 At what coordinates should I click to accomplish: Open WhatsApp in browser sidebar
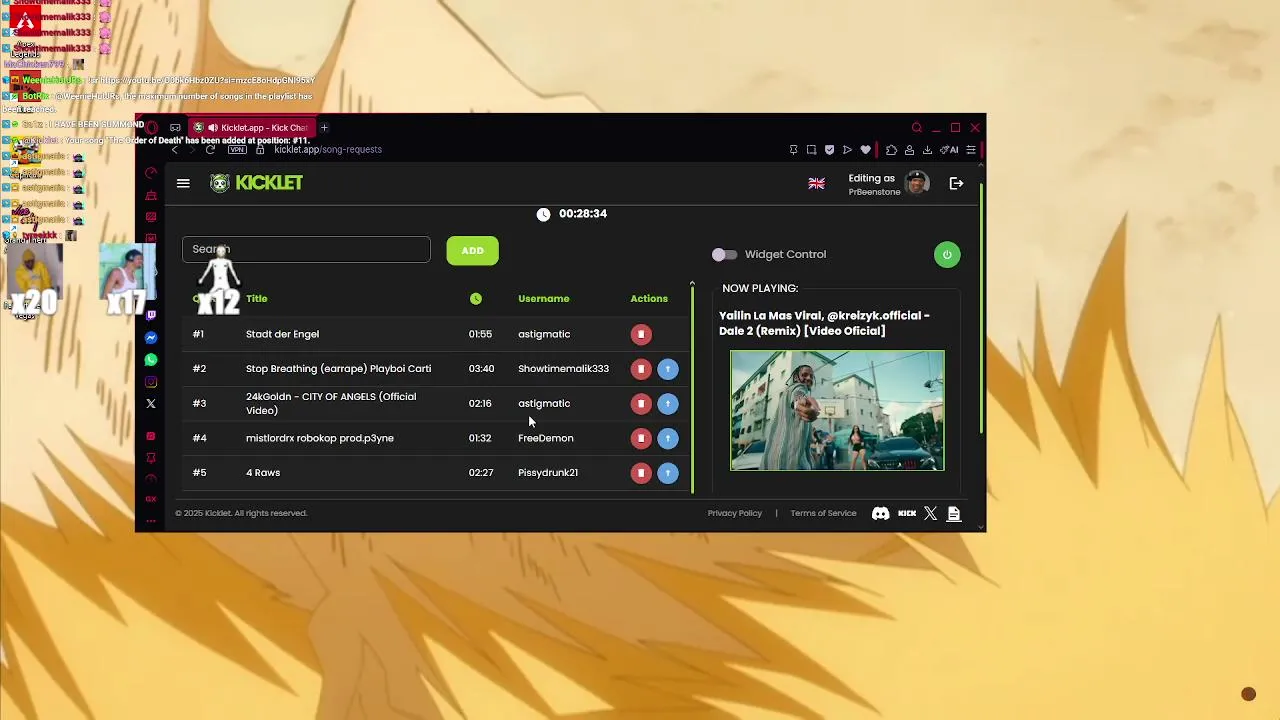click(151, 360)
